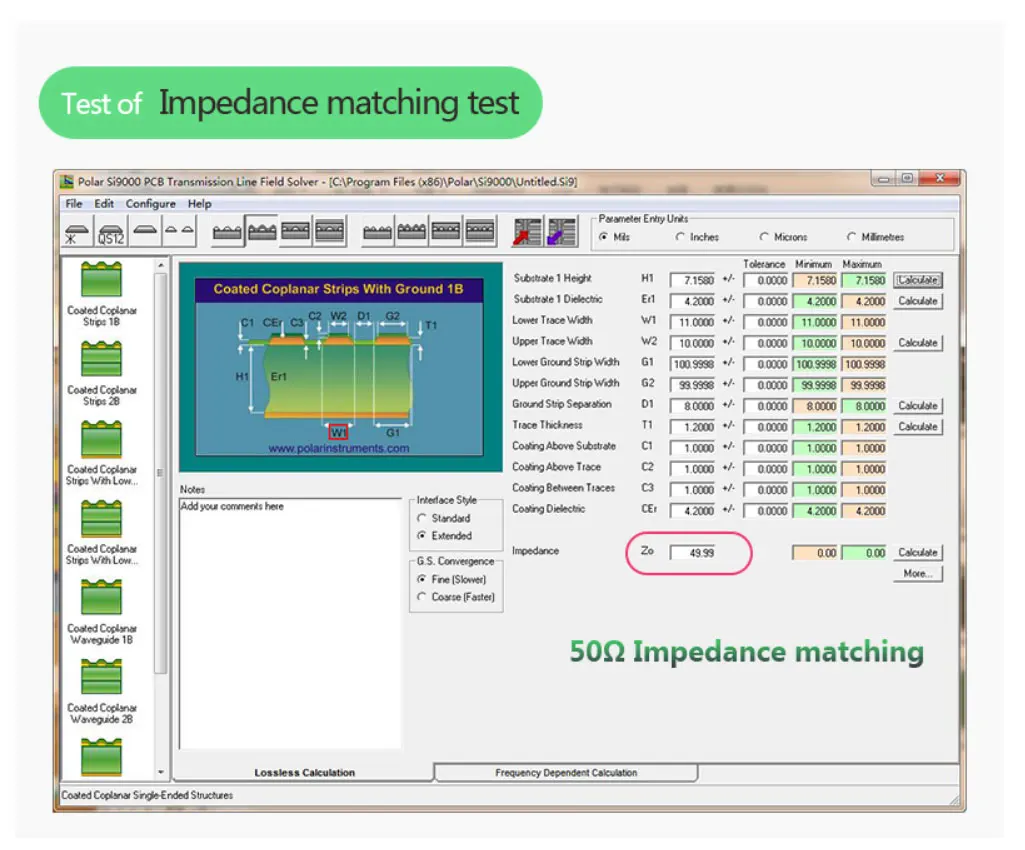Click the W2 upper trace width field
This screenshot has height=850, width=1025.
692,343
